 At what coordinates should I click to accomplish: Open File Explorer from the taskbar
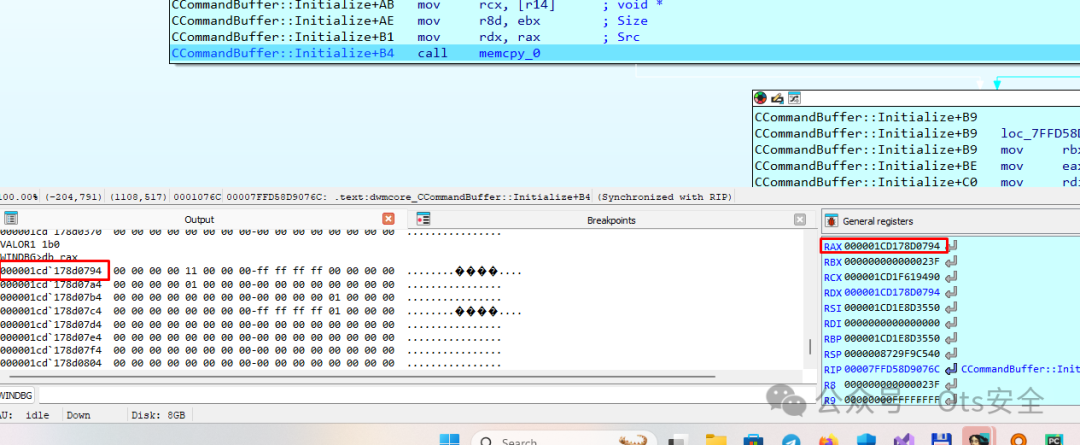coord(716,439)
